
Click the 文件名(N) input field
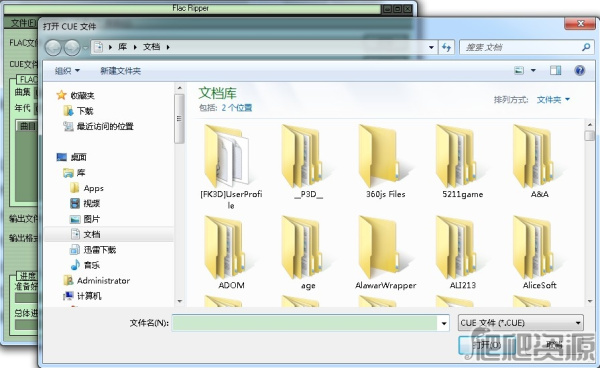(x=305, y=323)
